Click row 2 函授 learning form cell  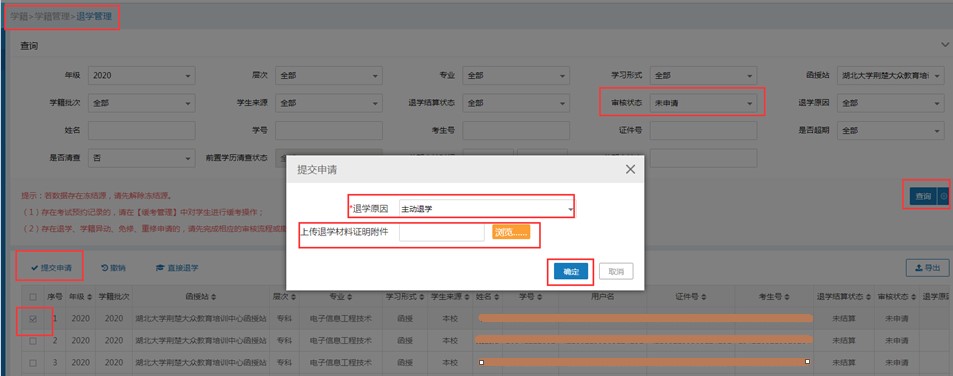(405, 341)
